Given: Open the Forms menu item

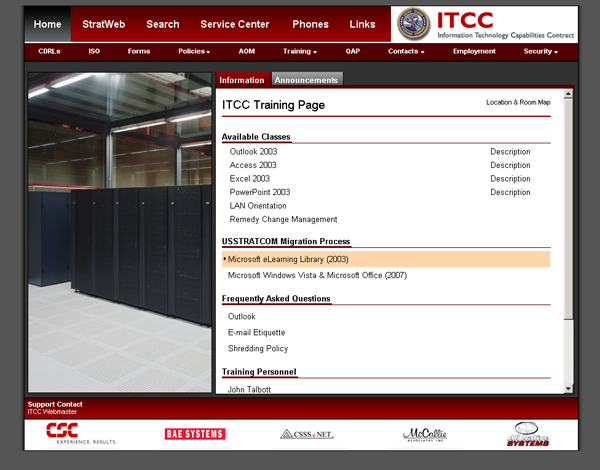Looking at the screenshot, I should [x=139, y=51].
